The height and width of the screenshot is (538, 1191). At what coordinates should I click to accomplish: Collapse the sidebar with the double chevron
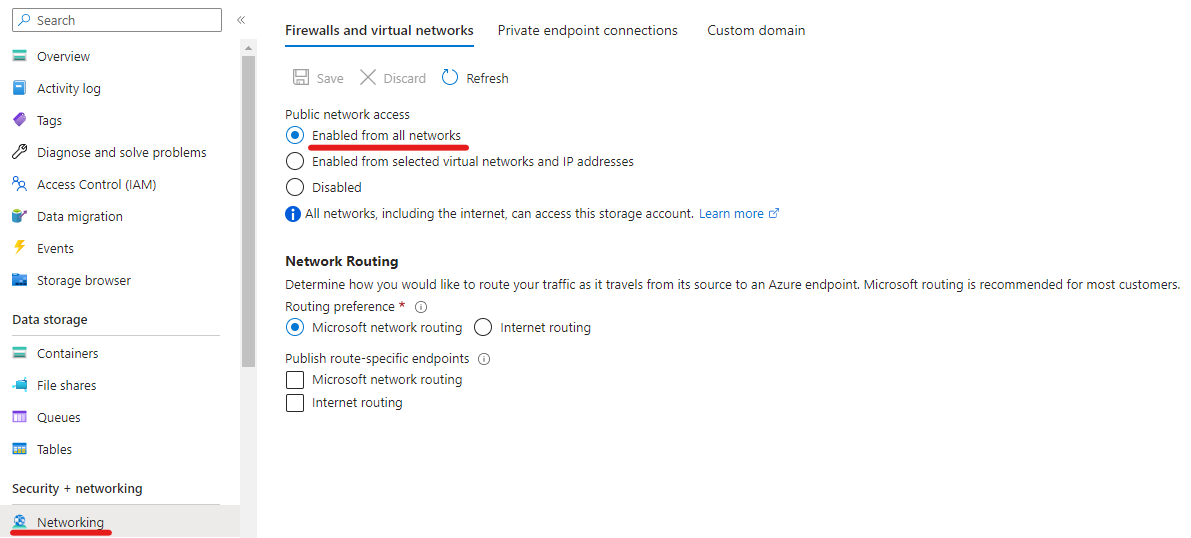coord(241,20)
